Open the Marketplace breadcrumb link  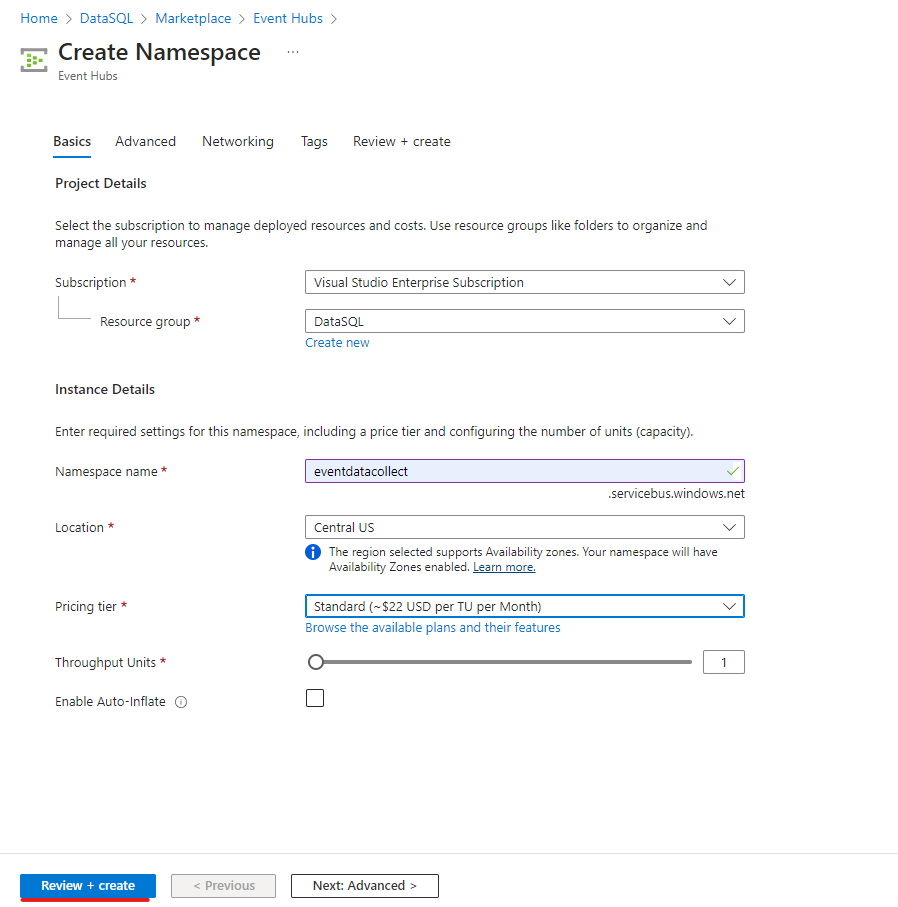tap(193, 19)
